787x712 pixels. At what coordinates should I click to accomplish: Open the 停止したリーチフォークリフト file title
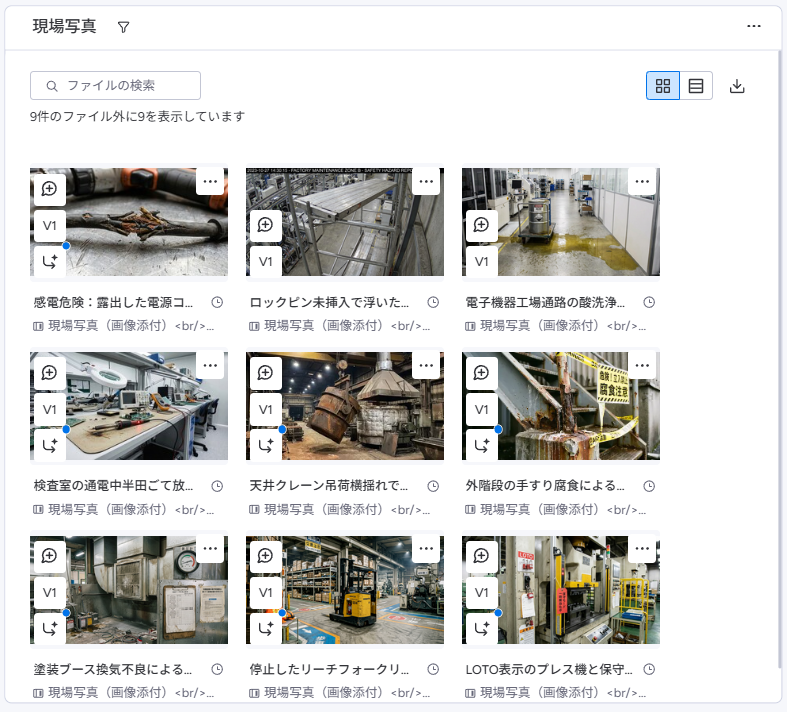click(x=330, y=670)
